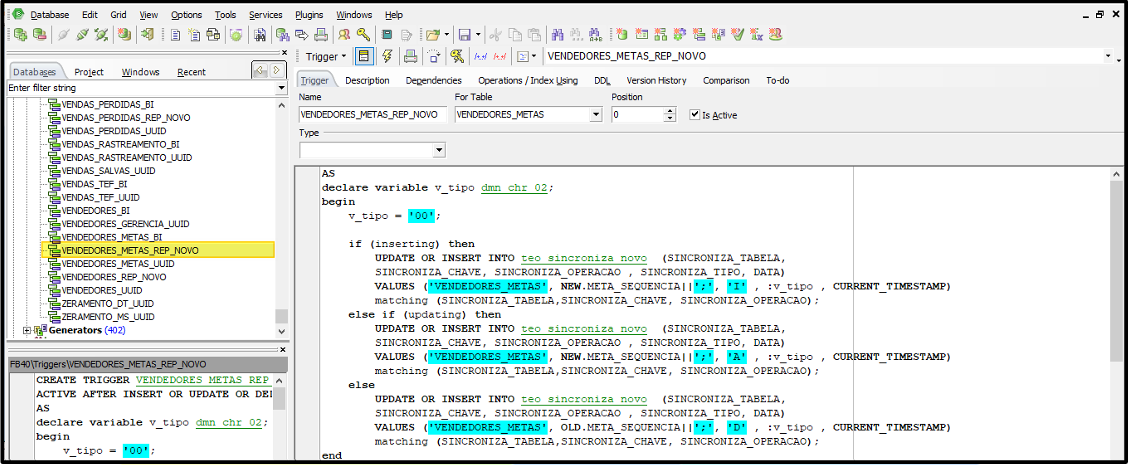Click the yellow key icon in main toolbar

click(363, 35)
